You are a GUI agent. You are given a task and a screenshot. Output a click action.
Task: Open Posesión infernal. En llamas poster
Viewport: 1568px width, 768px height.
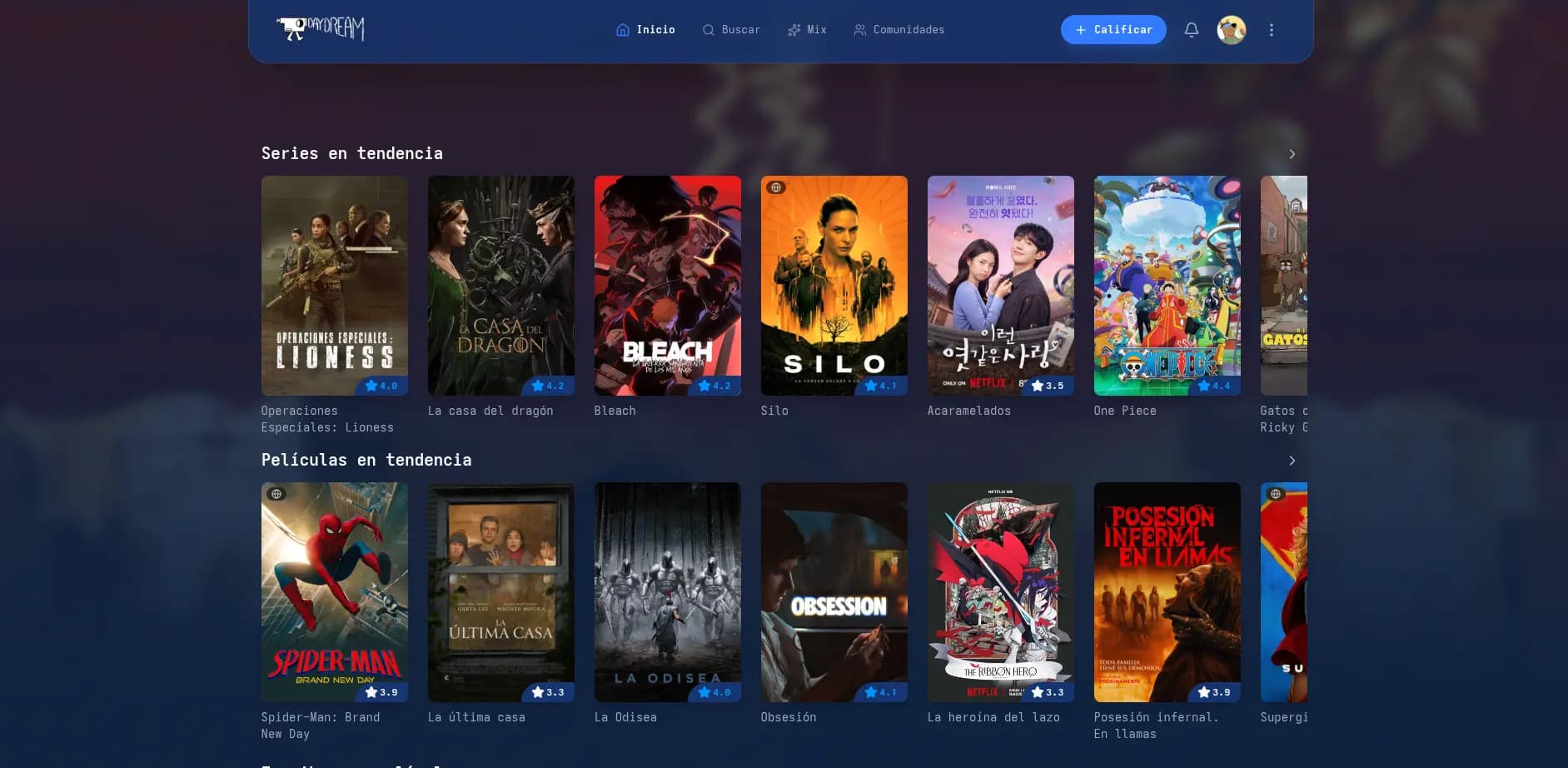[x=1167, y=592]
